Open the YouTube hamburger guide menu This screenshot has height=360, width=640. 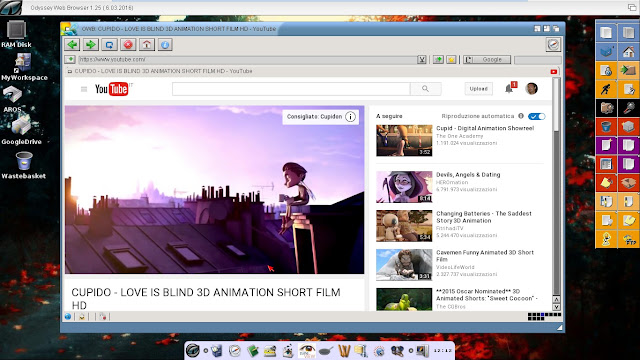(x=84, y=89)
